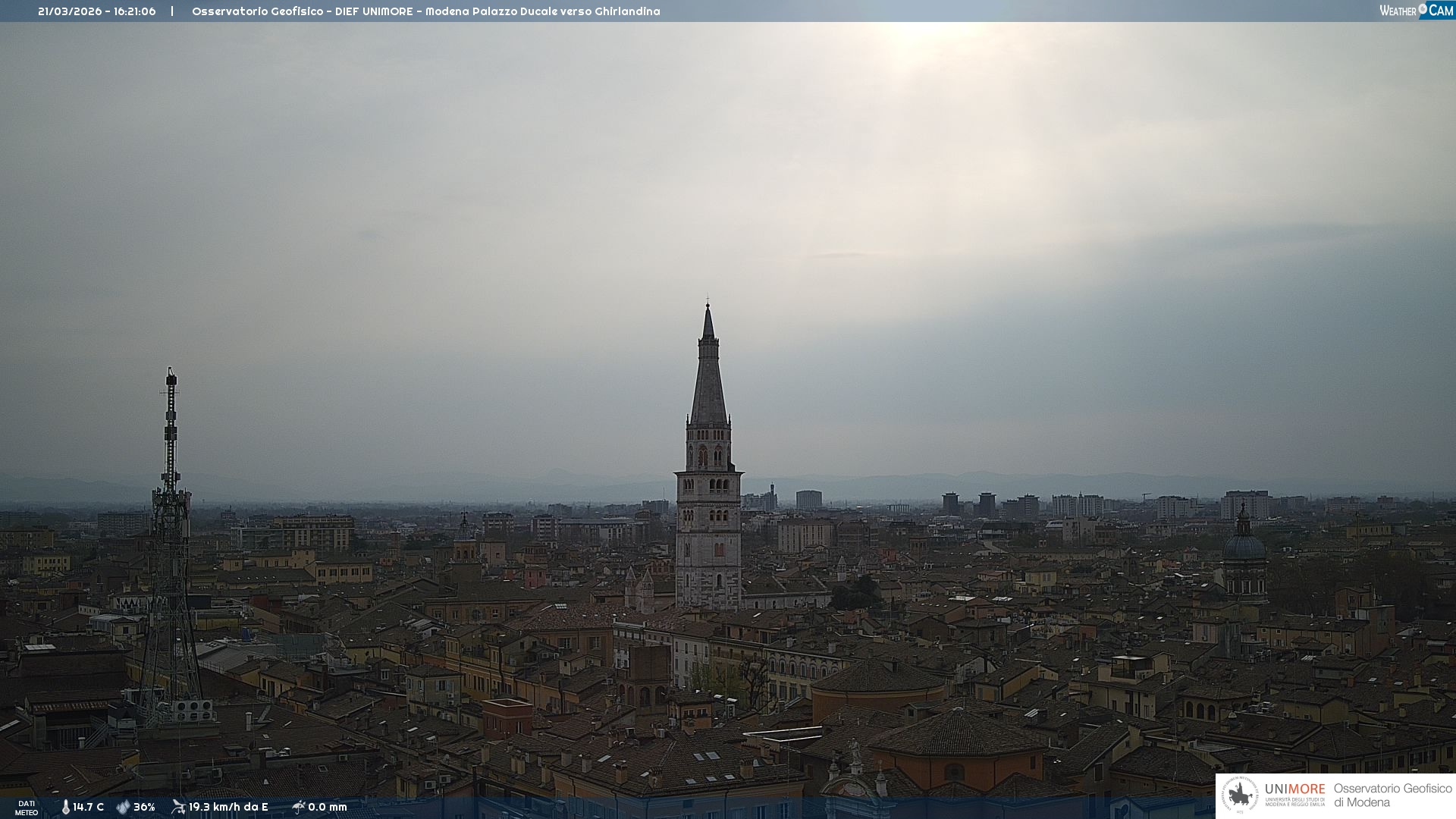Click the thermometer temperature icon

(65, 807)
